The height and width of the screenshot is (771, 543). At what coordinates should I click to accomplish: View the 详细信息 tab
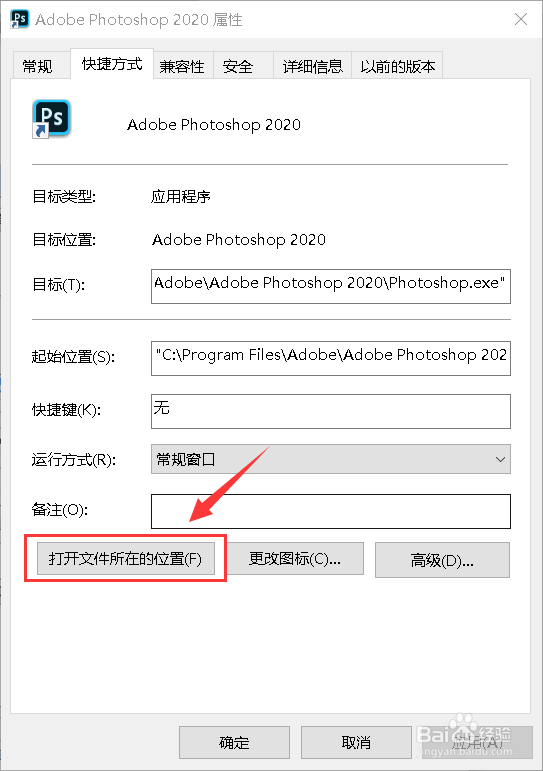pyautogui.click(x=312, y=66)
